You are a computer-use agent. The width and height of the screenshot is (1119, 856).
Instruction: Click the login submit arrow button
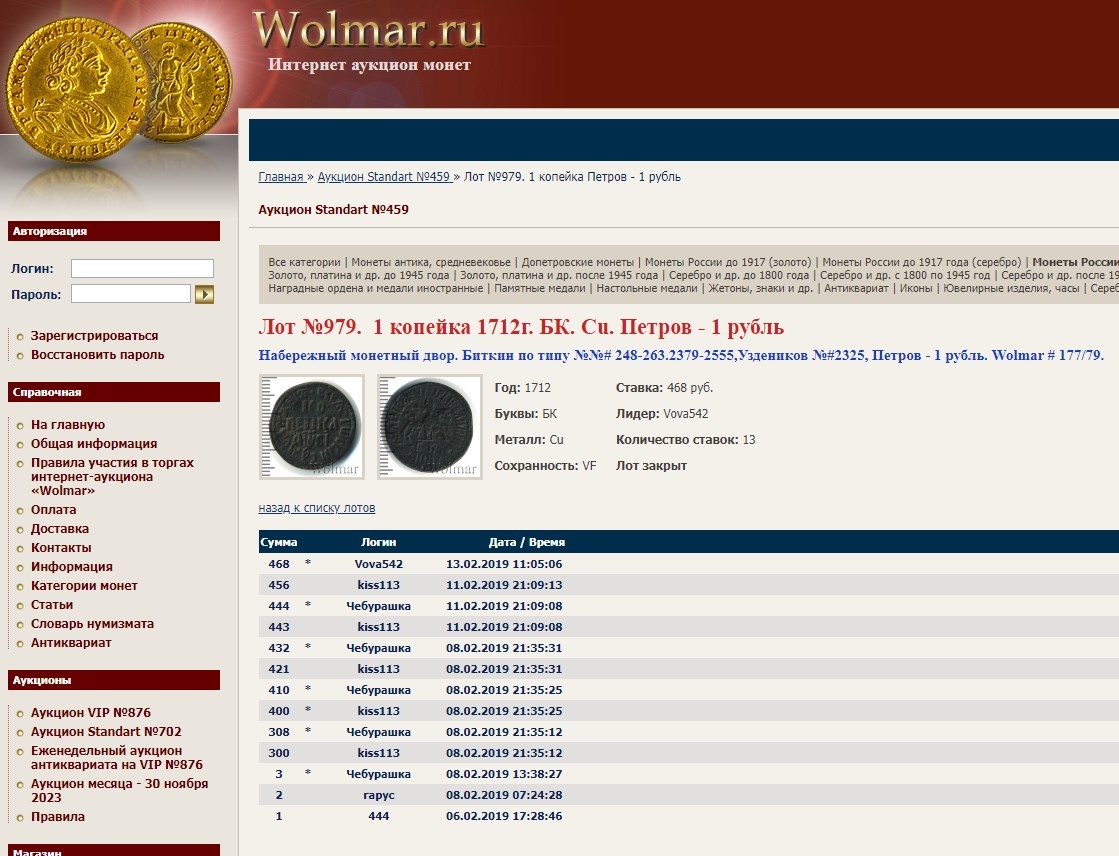(x=204, y=294)
